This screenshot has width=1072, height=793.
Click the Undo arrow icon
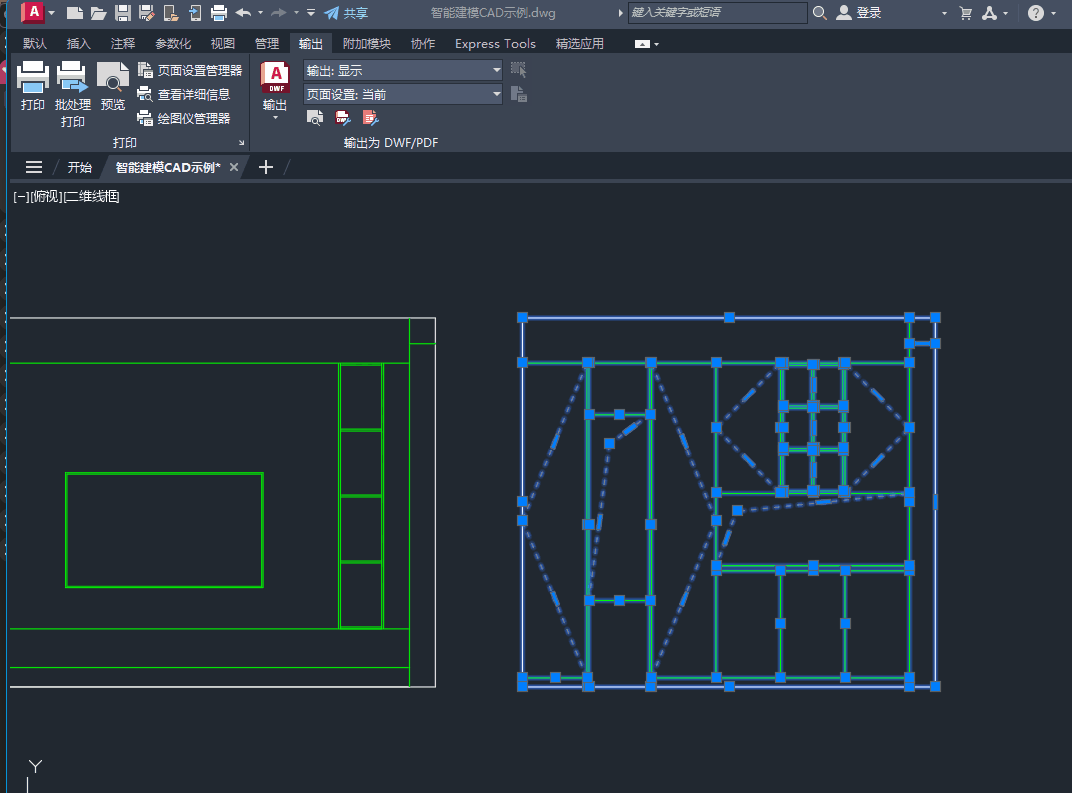(x=243, y=13)
